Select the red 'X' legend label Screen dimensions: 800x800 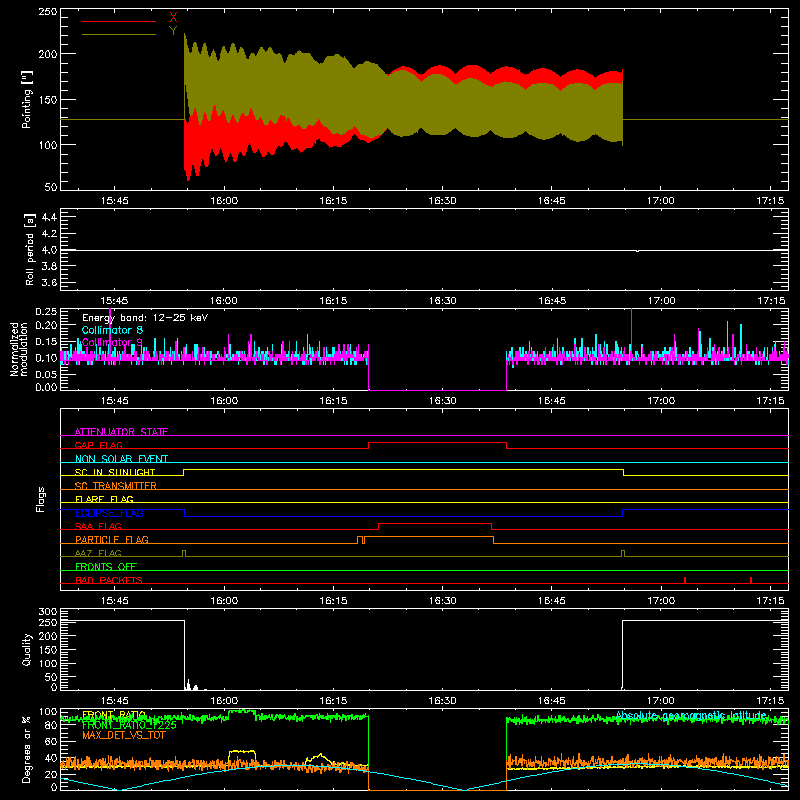coord(173,18)
